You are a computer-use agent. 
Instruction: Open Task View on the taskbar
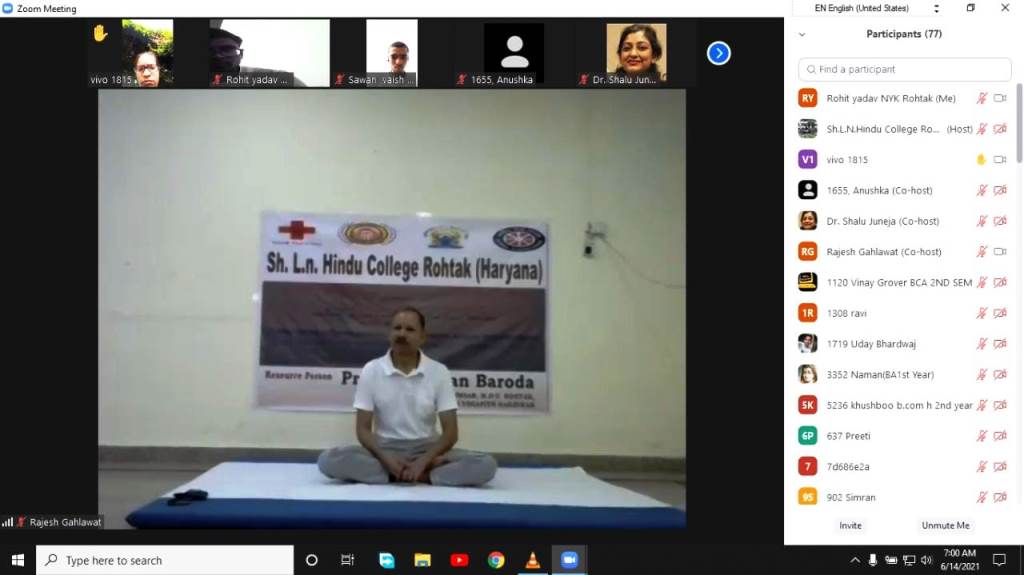(x=347, y=560)
